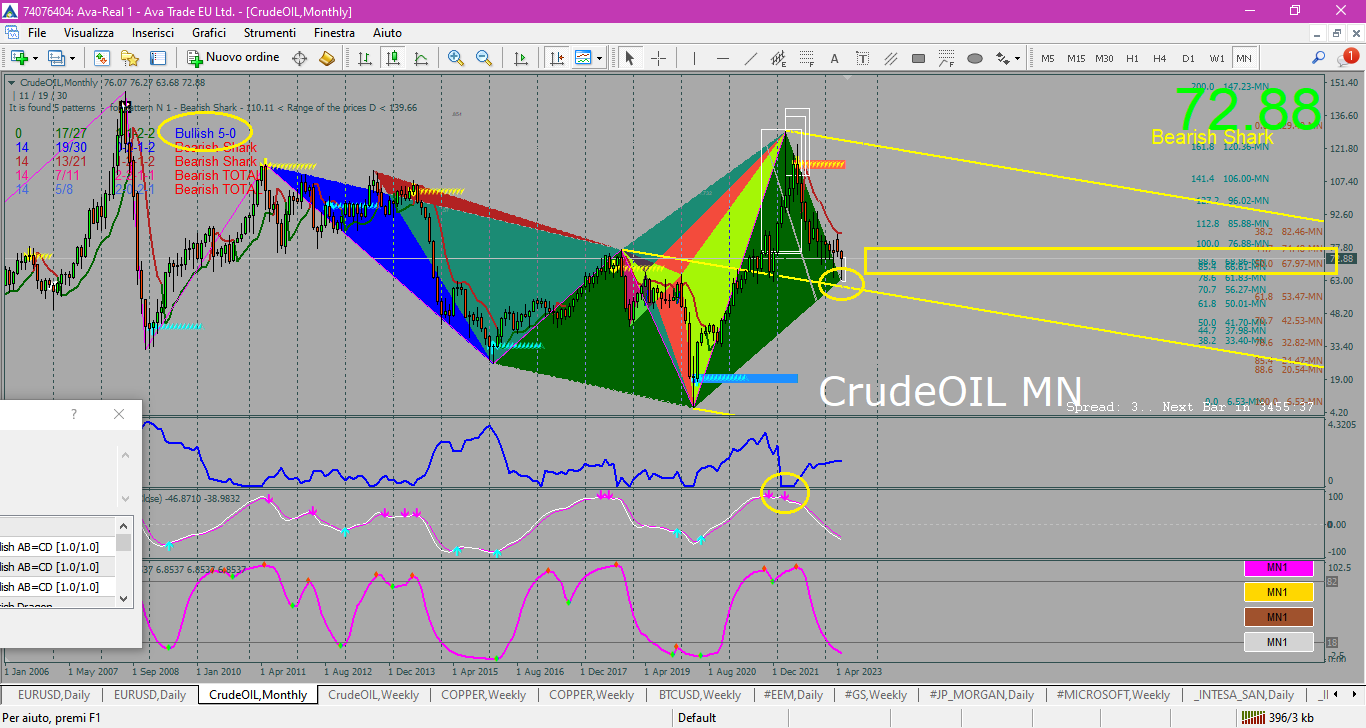Select the ellipse shape tool
Image resolution: width=1366 pixels, height=728 pixels.
tap(975, 58)
